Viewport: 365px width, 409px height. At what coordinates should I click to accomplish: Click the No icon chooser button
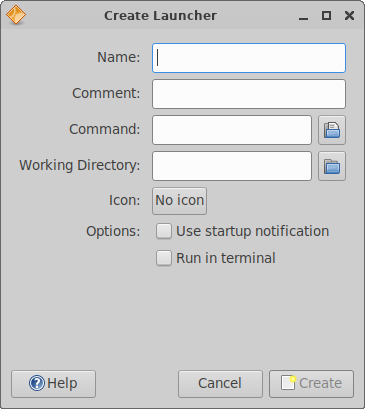pos(179,201)
